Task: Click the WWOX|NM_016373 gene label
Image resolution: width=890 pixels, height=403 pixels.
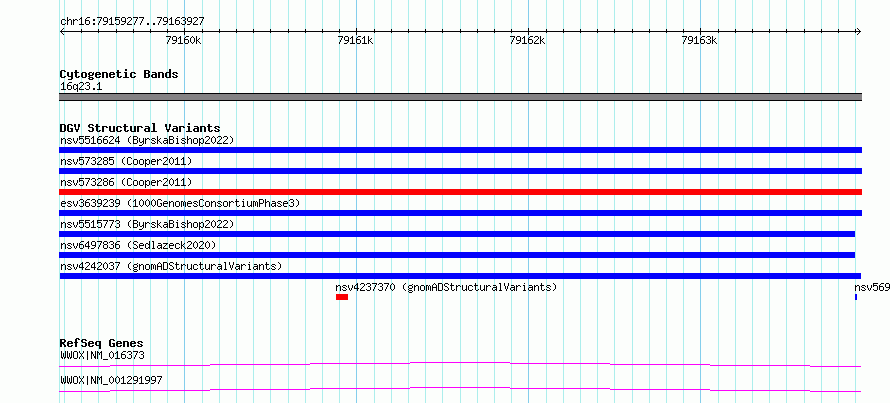Action: tap(102, 356)
